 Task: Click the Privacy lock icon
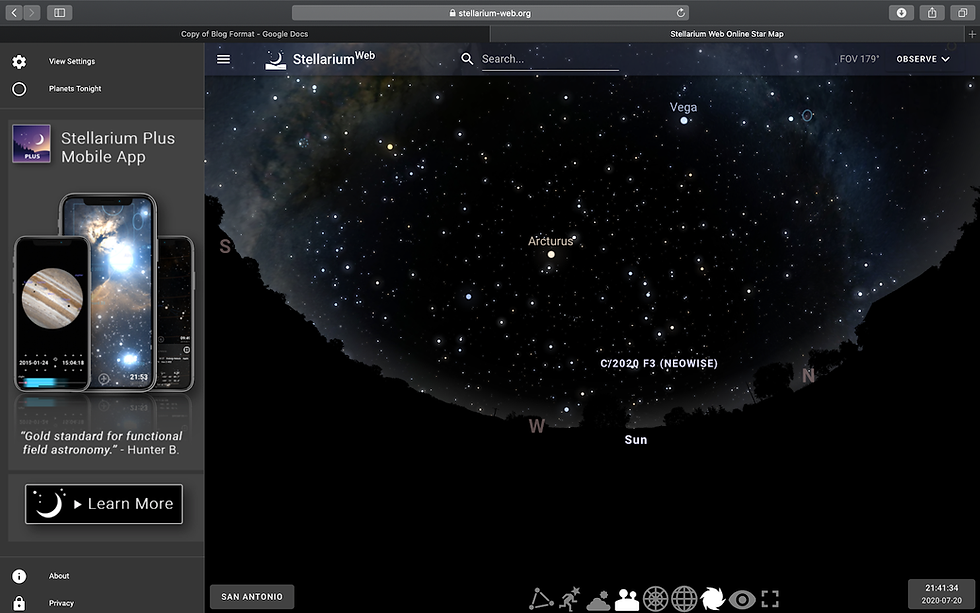point(19,603)
